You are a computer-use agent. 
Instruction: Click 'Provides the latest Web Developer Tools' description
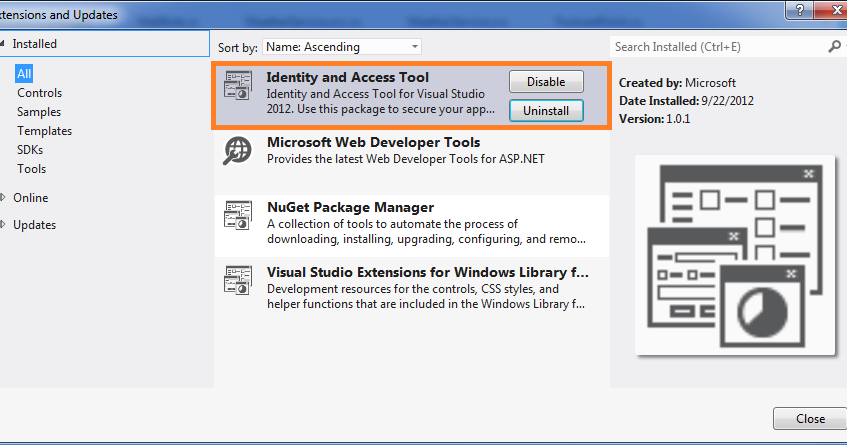click(x=406, y=159)
